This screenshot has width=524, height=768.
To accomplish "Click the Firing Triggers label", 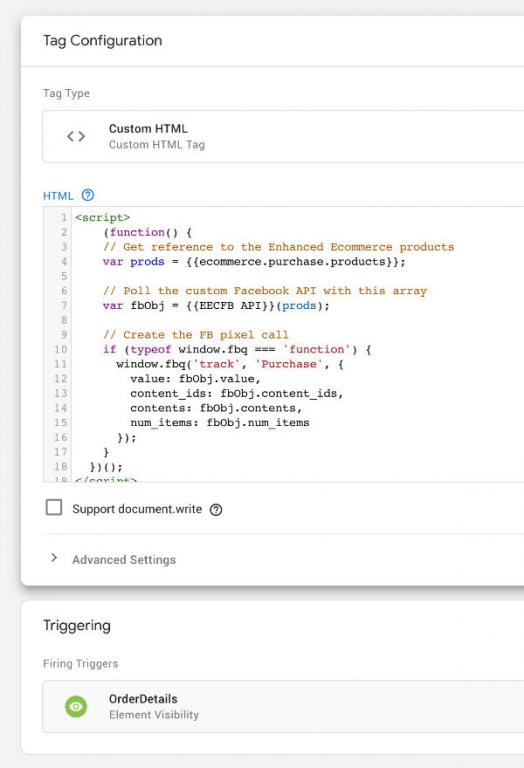I will (81, 663).
